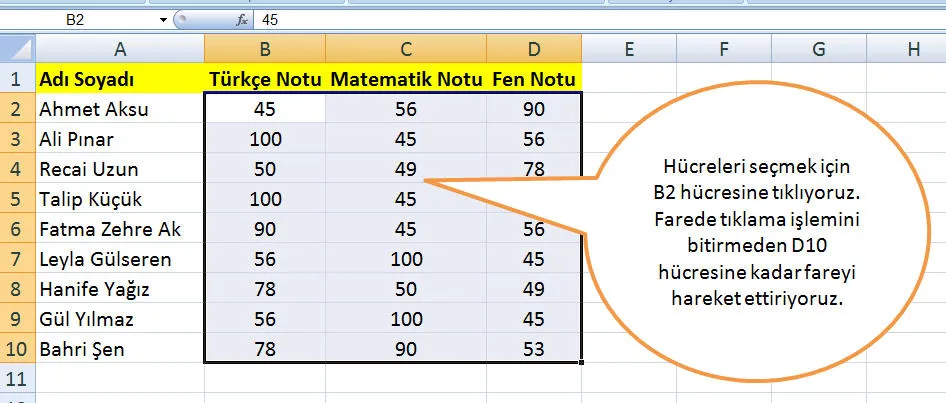946x403 pixels.
Task: Select column F header
Action: [x=723, y=48]
